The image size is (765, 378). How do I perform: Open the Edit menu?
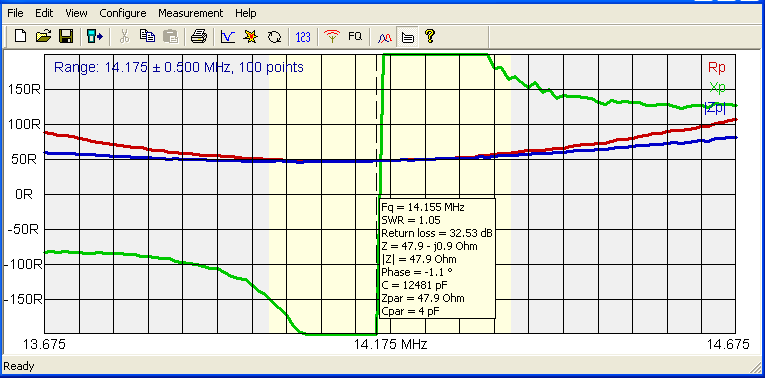pyautogui.click(x=44, y=13)
